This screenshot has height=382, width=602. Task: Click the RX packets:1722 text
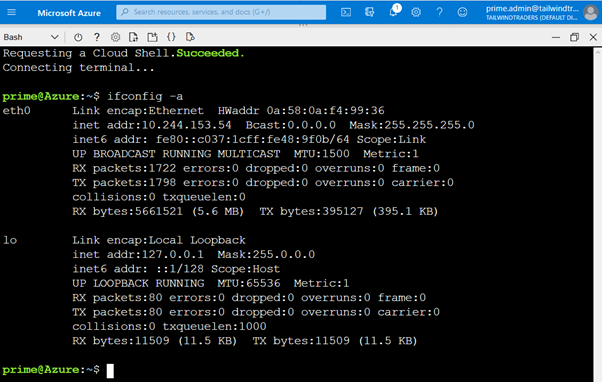point(124,169)
